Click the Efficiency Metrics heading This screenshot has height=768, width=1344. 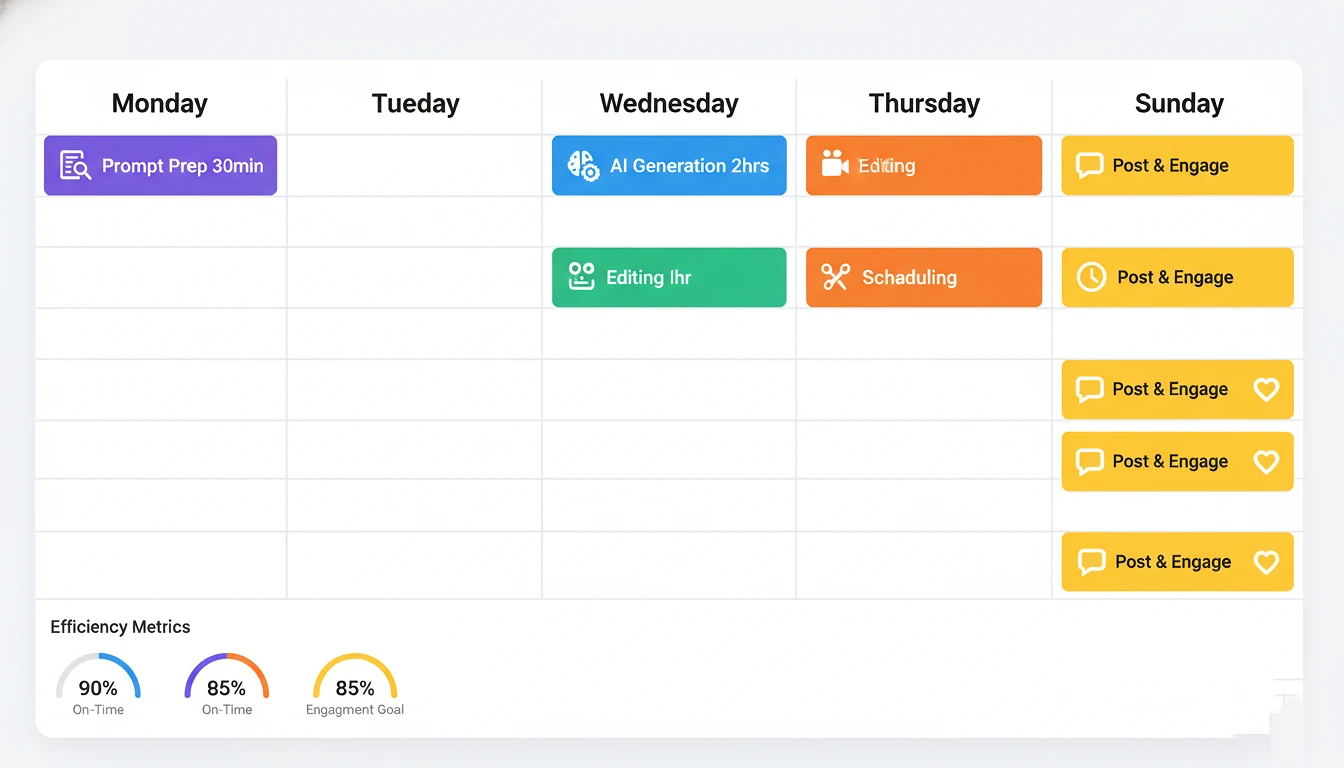pos(120,627)
